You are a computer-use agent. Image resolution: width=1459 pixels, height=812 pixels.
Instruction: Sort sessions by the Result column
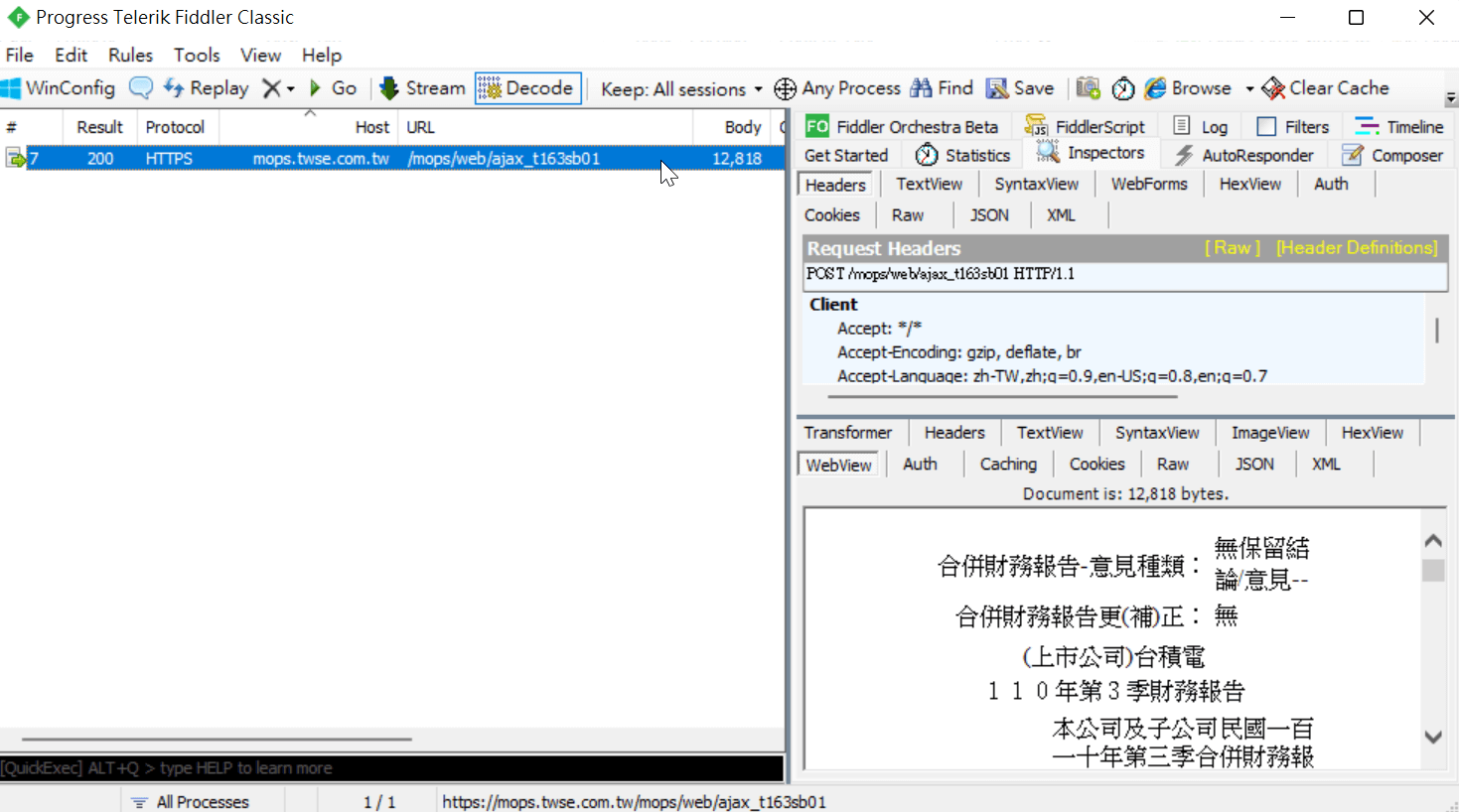coord(100,127)
